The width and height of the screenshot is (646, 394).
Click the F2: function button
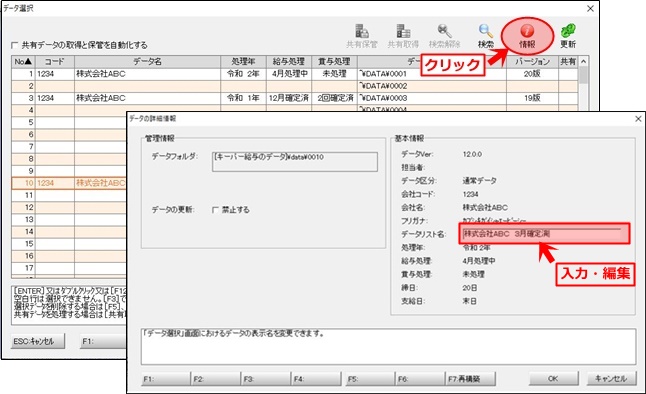tap(216, 379)
